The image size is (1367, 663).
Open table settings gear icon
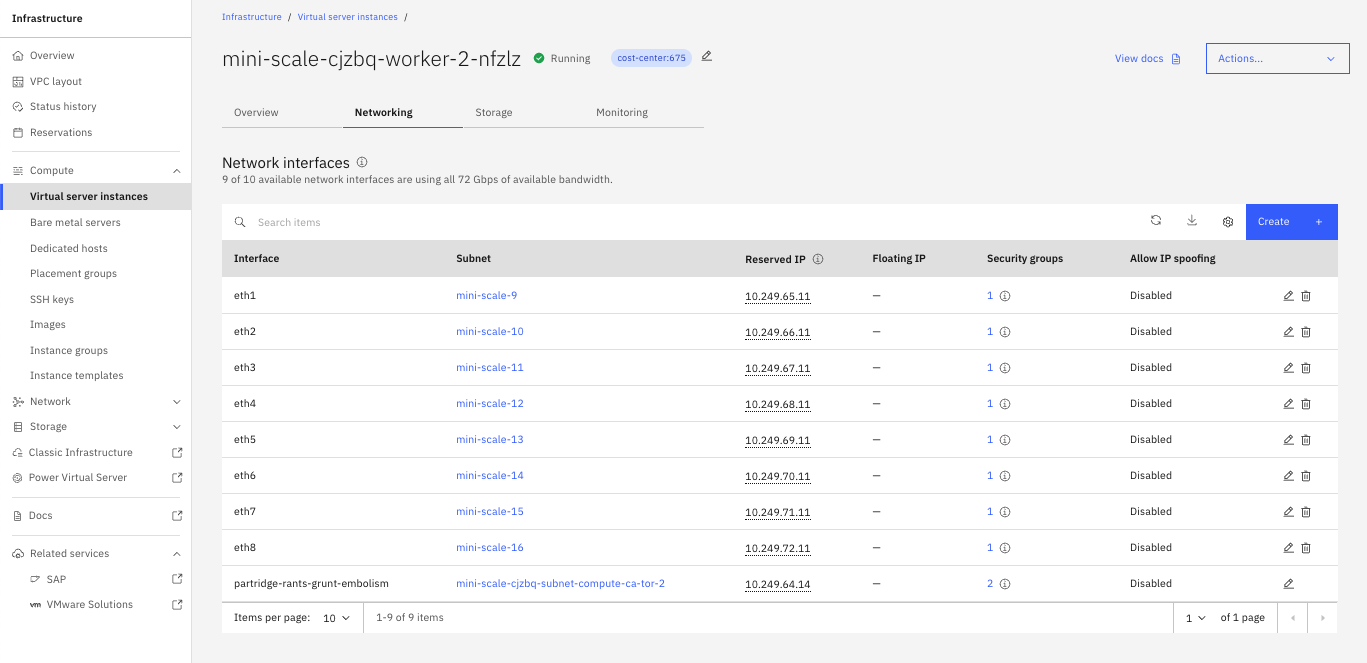[1228, 222]
